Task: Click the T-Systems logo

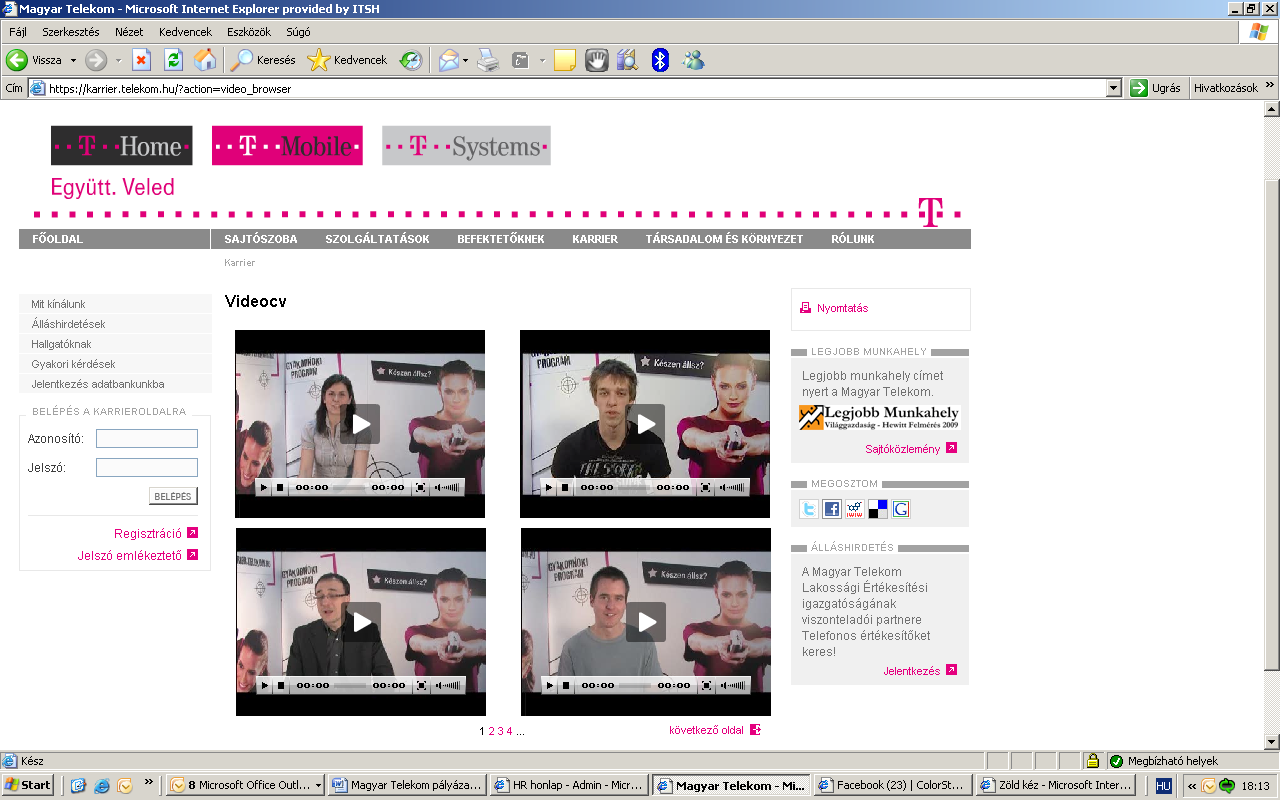Action: tap(466, 146)
